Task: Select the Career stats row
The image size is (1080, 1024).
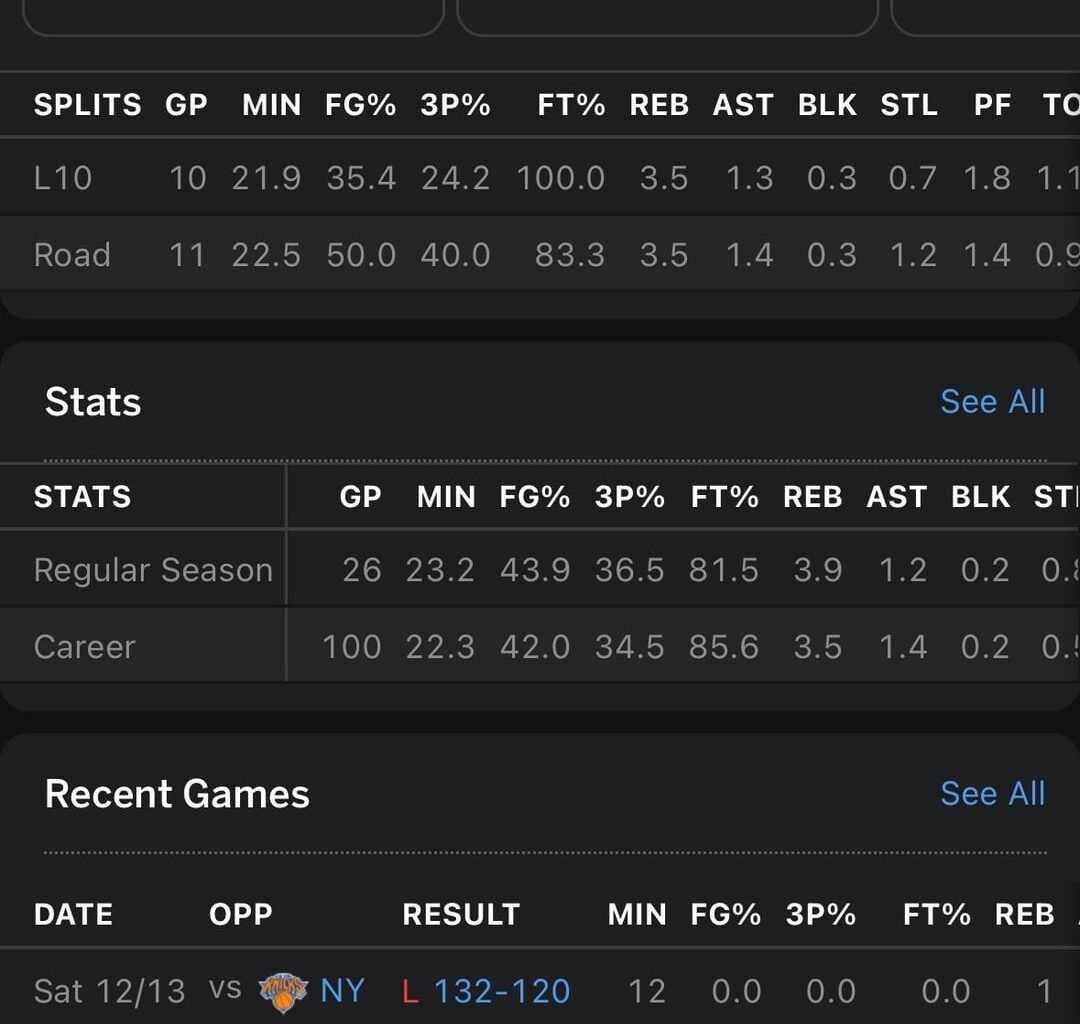Action: [85, 646]
